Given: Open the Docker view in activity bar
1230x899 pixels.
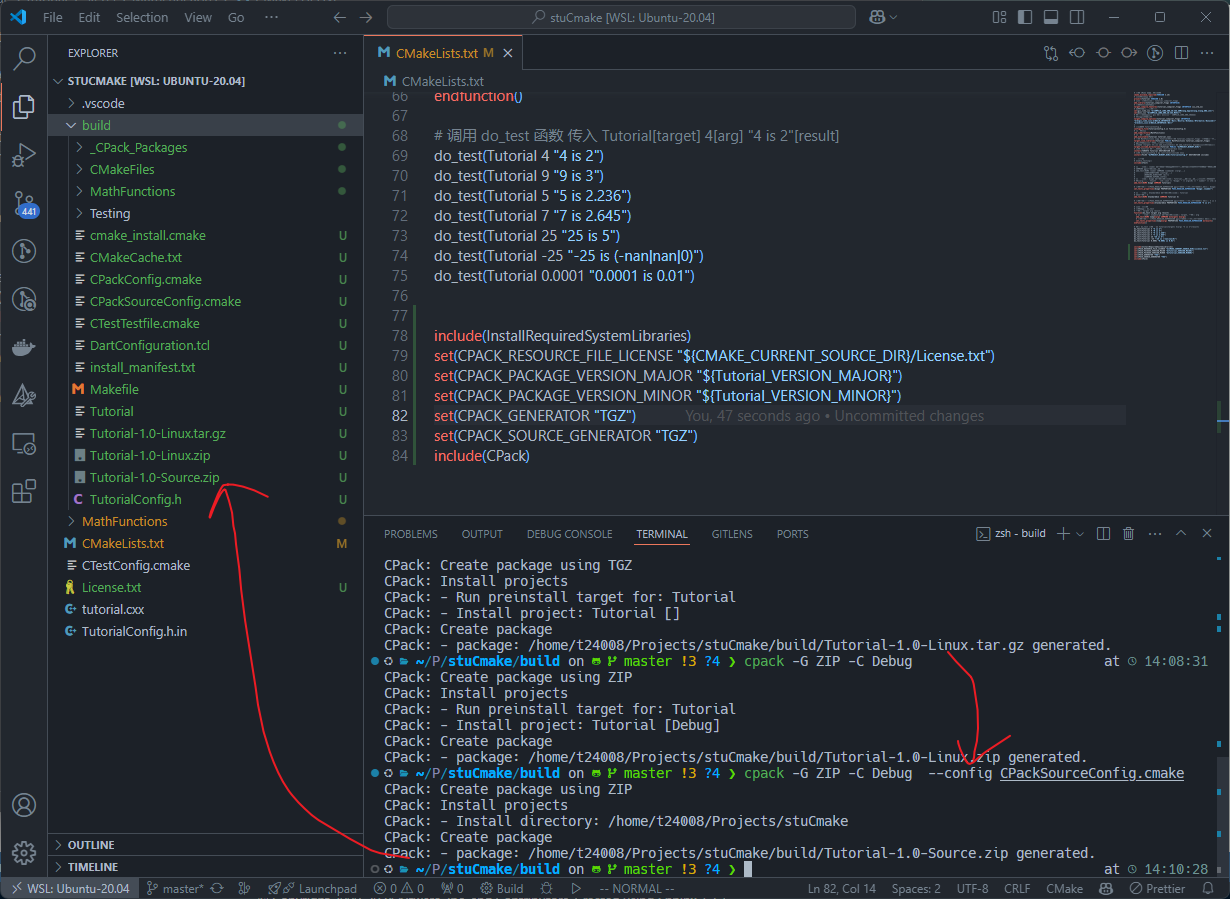Looking at the screenshot, I should point(23,347).
